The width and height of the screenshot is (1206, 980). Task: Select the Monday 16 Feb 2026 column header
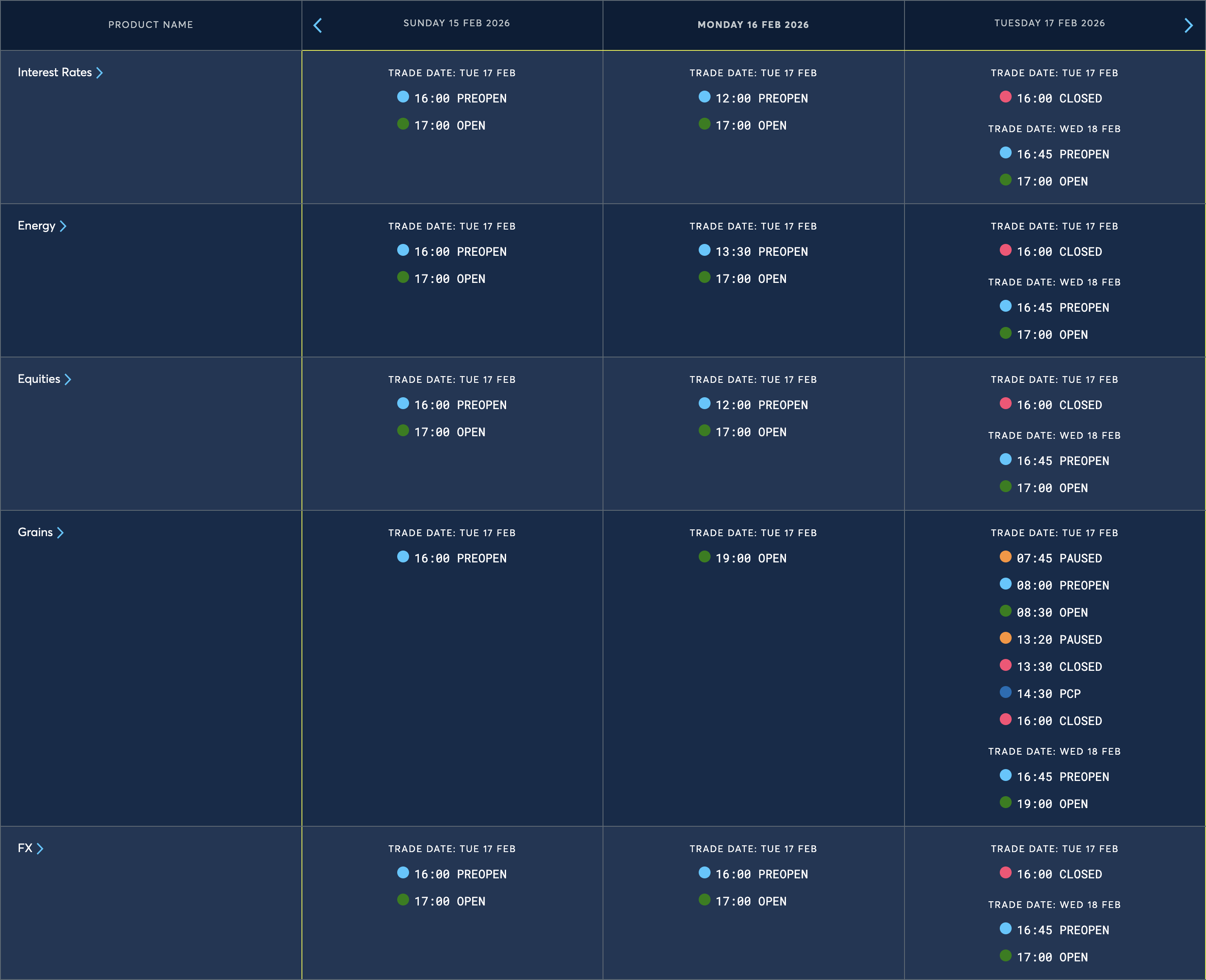(753, 25)
